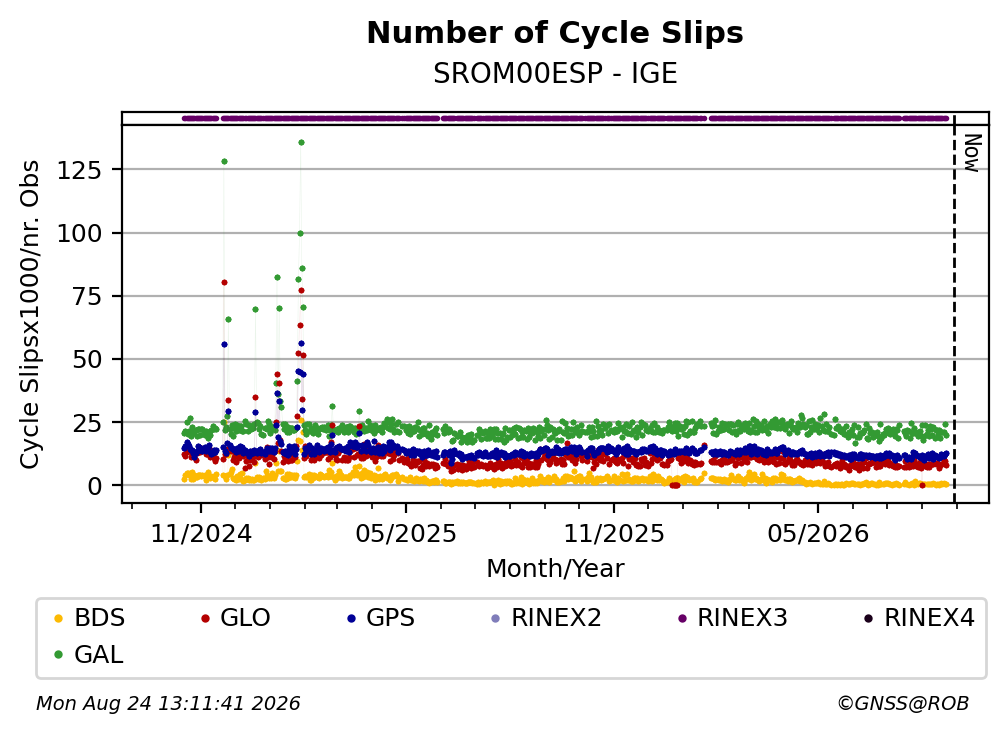Image resolution: width=1008 pixels, height=734 pixels.
Task: Click the purple RINEX3 availability bar
Action: click(566, 118)
